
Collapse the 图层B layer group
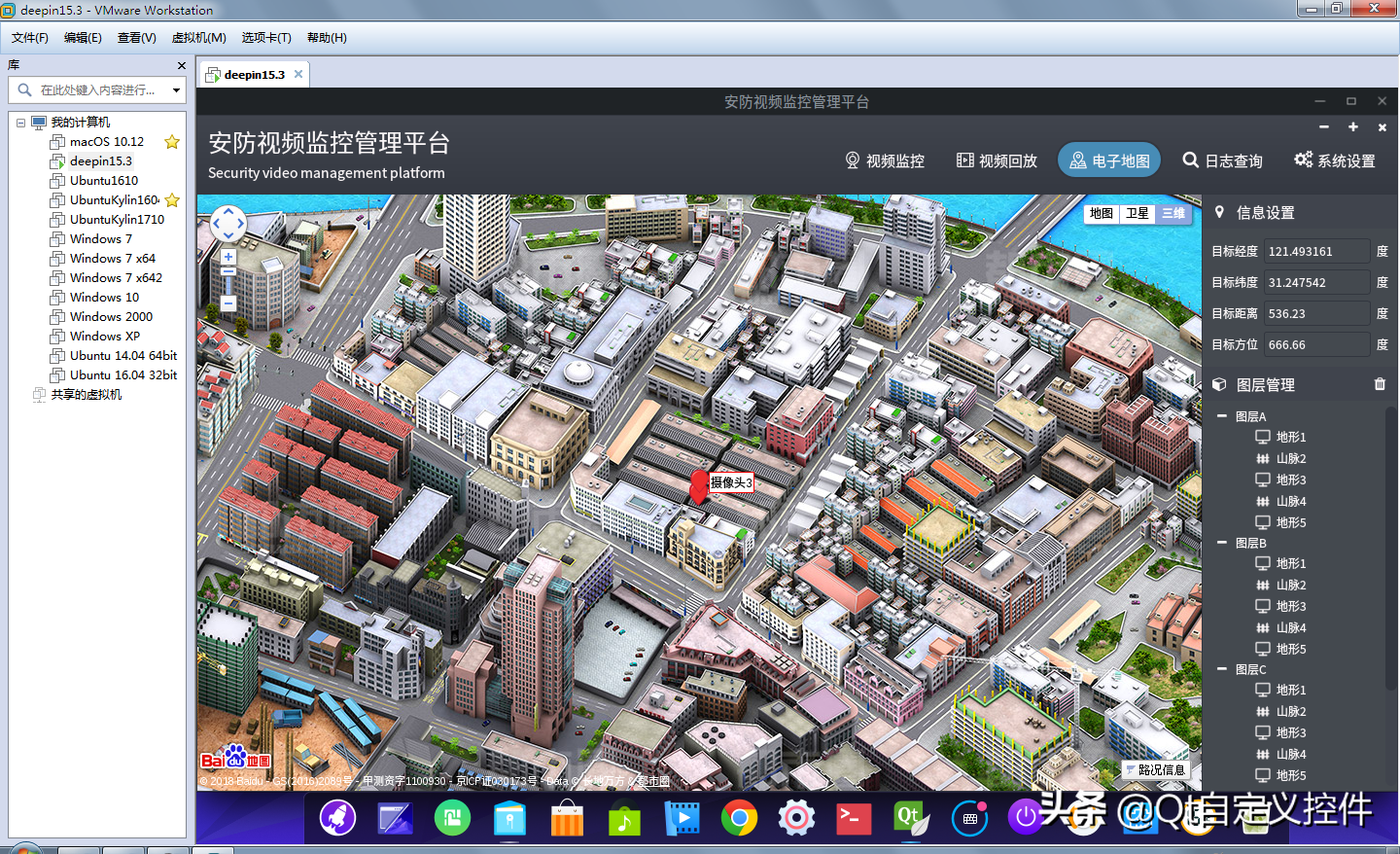click(x=1222, y=543)
